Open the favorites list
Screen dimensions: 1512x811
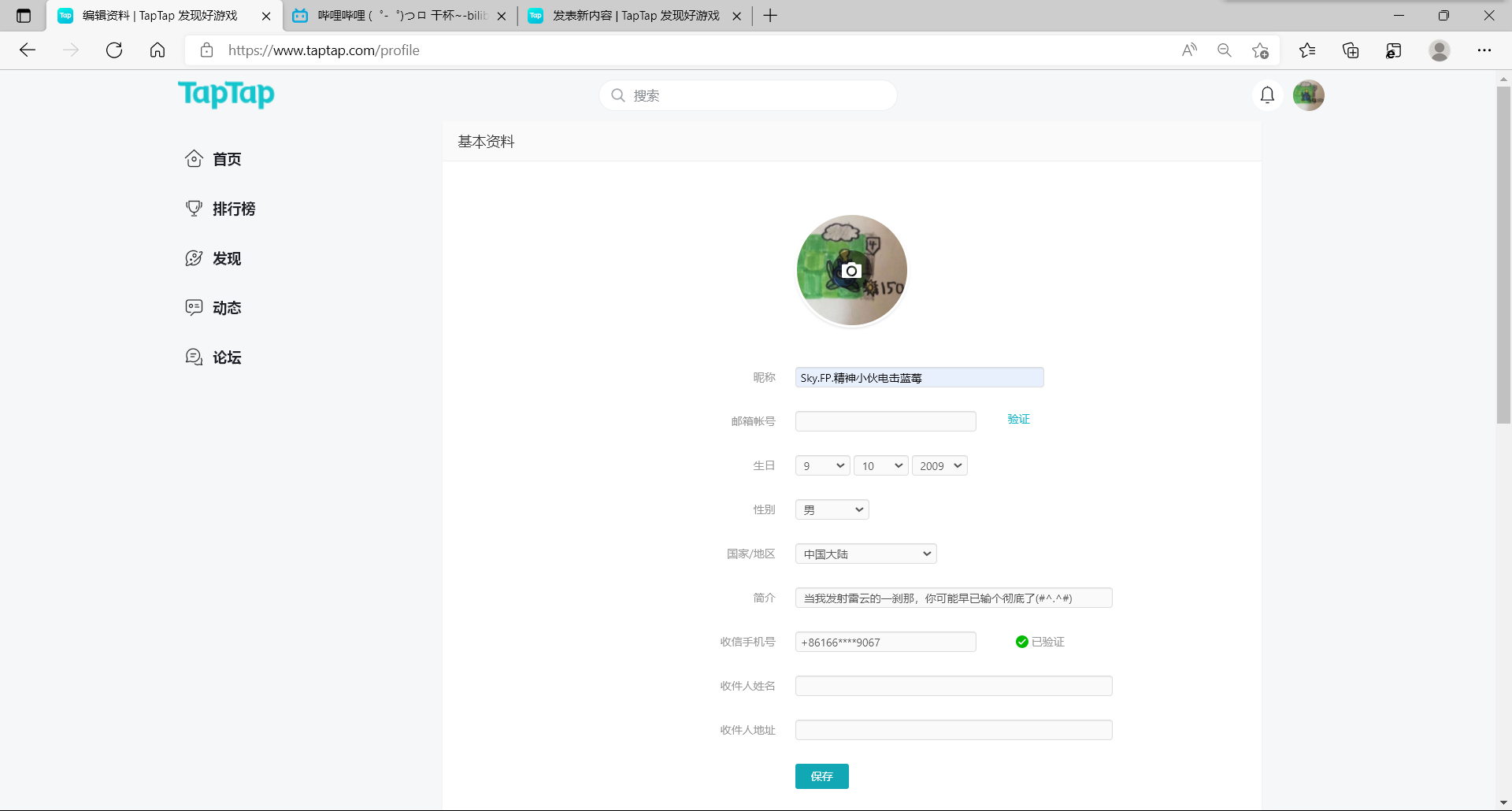[1307, 50]
